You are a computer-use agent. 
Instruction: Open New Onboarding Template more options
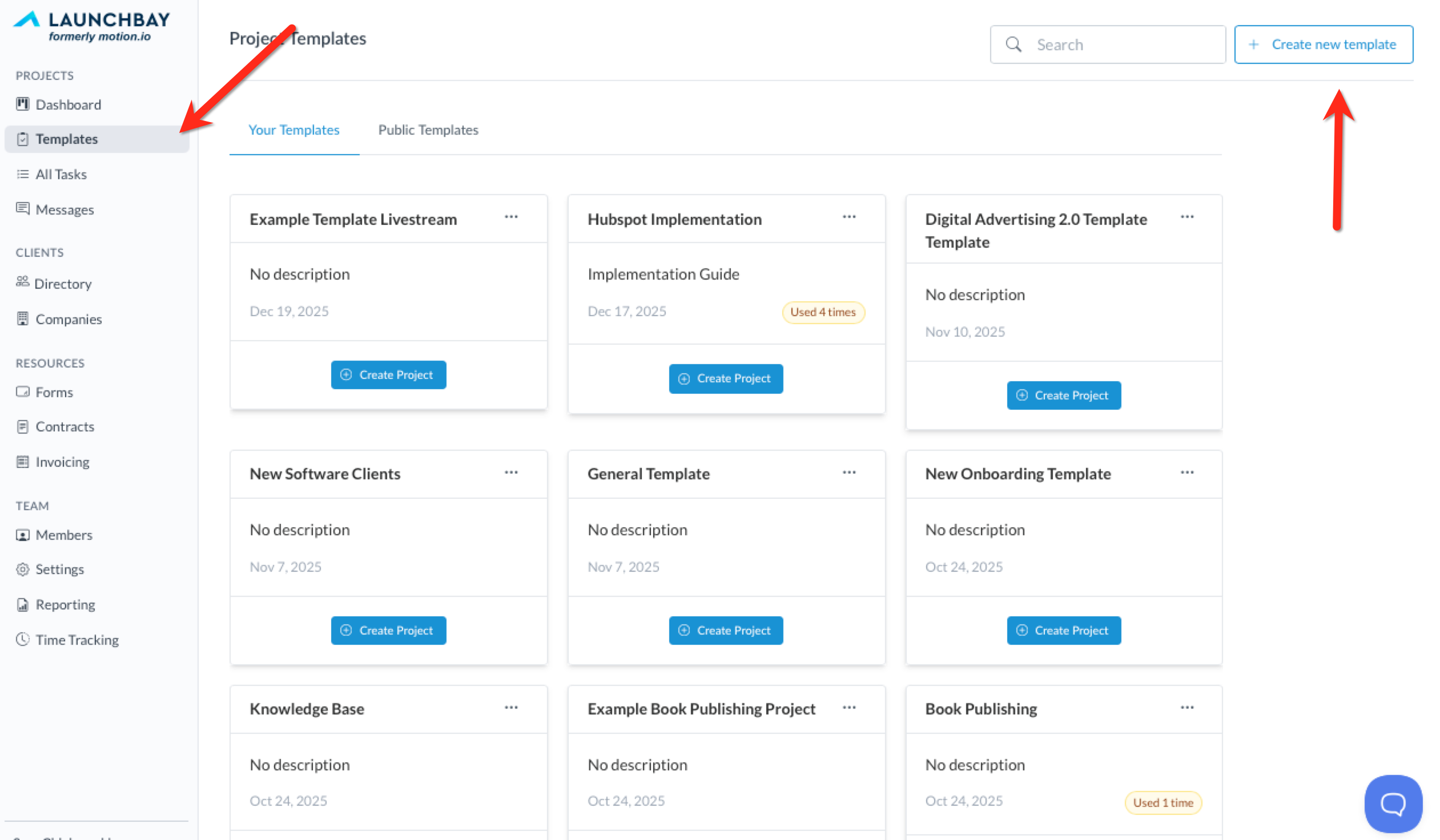pyautogui.click(x=1186, y=472)
